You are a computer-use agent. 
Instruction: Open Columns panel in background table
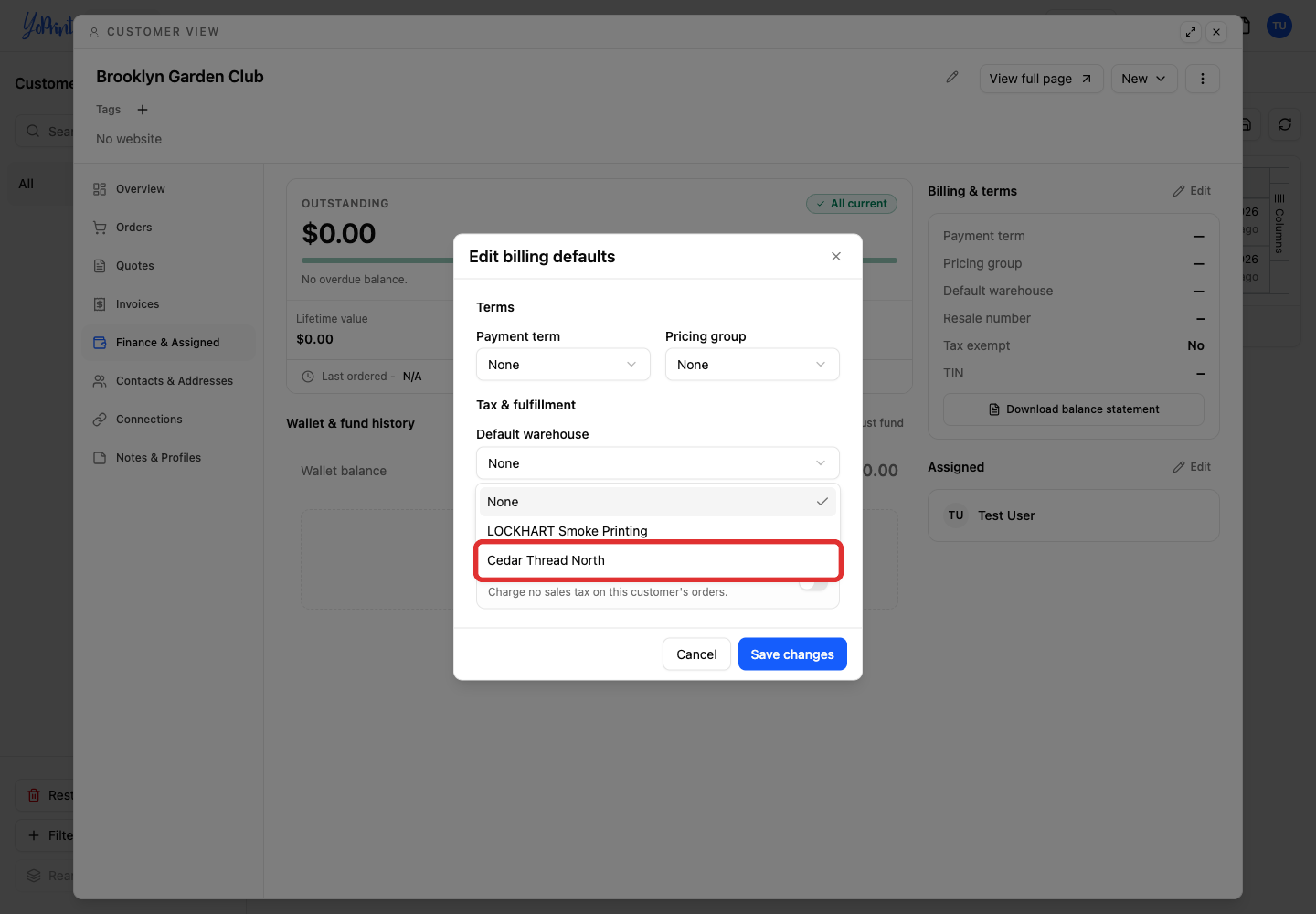(x=1279, y=224)
